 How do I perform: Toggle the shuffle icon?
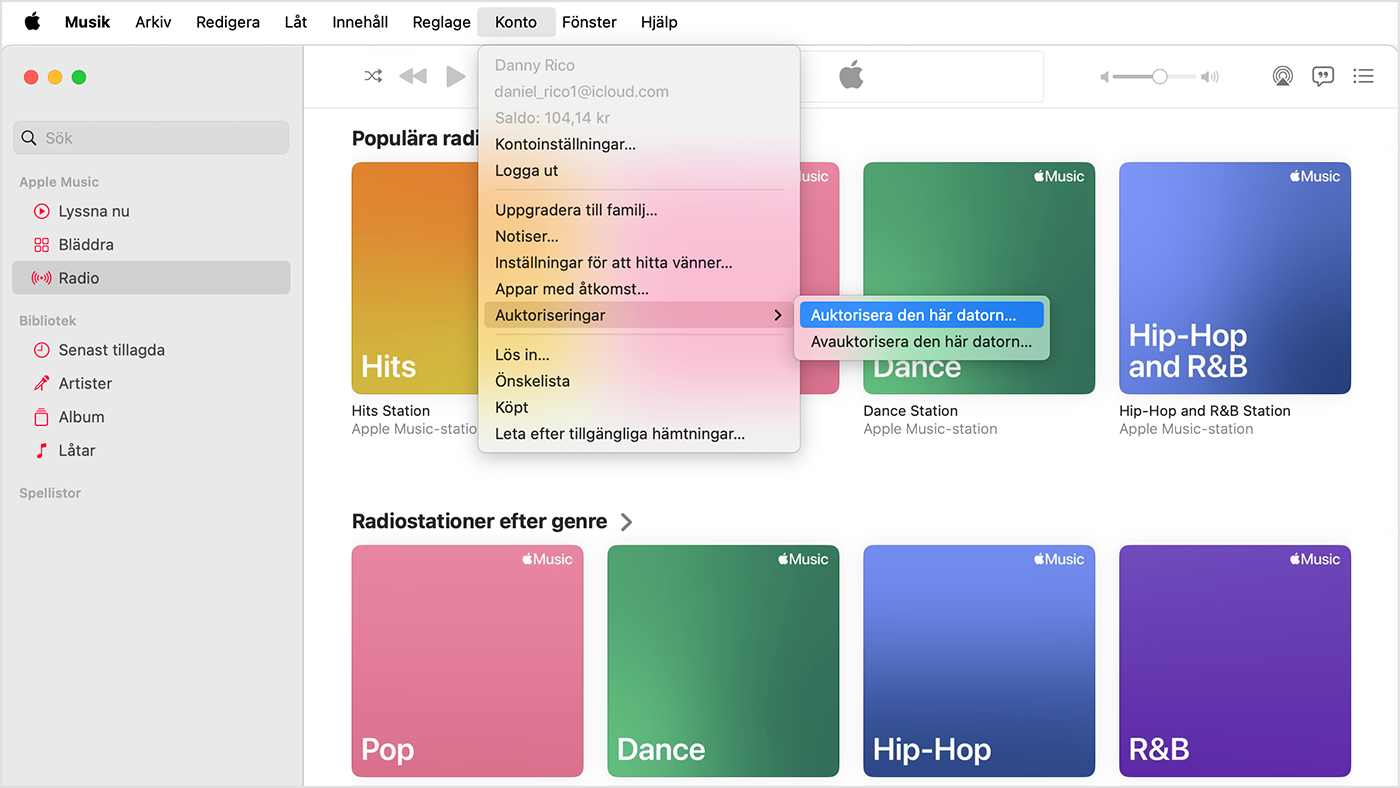pyautogui.click(x=373, y=76)
